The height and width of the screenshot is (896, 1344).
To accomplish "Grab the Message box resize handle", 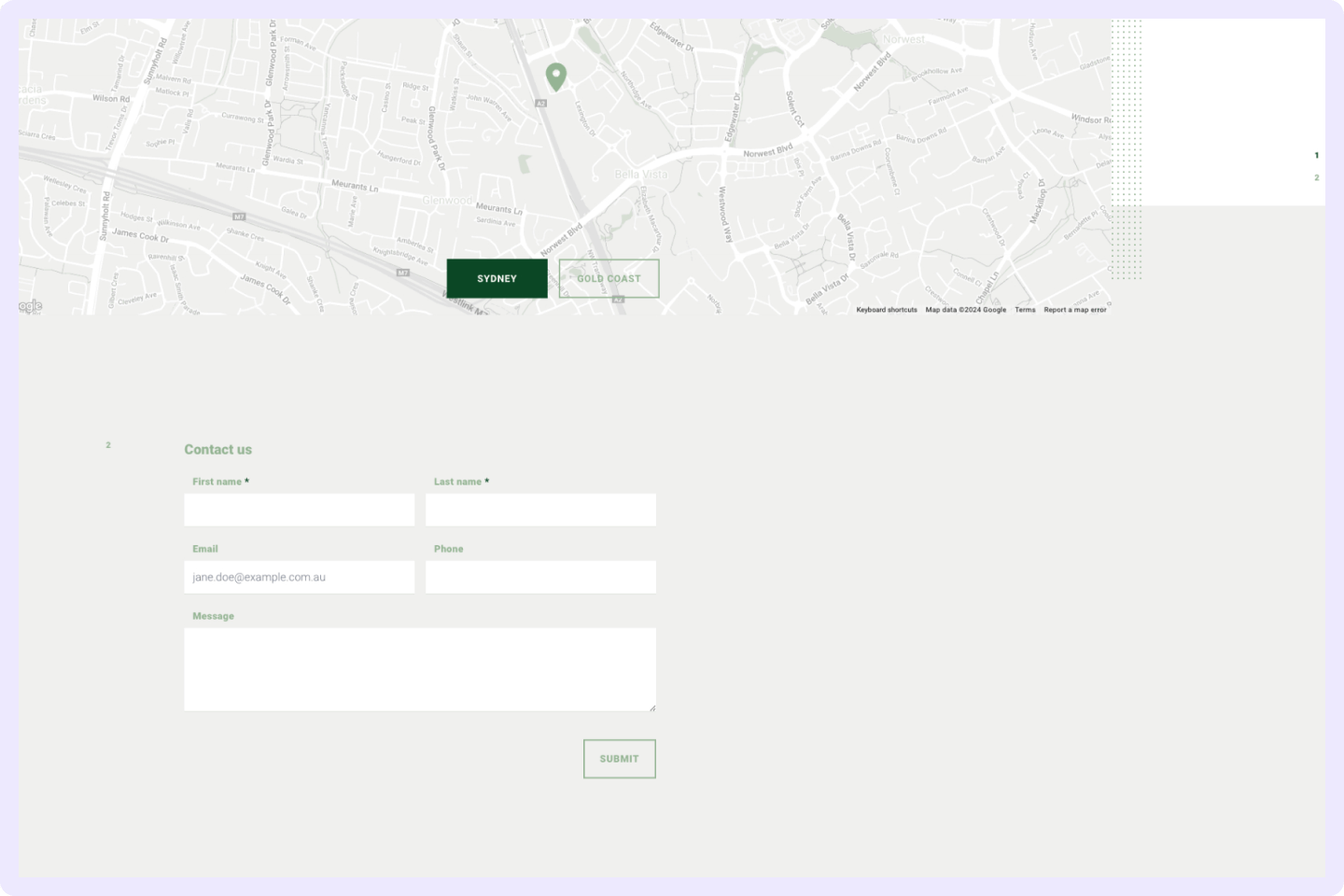I will tap(651, 707).
